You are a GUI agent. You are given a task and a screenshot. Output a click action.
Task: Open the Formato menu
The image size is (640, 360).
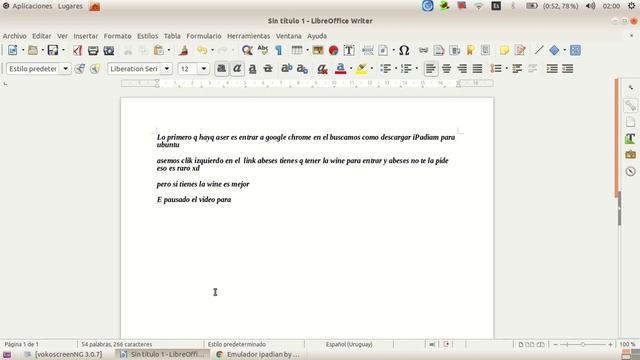coord(118,36)
